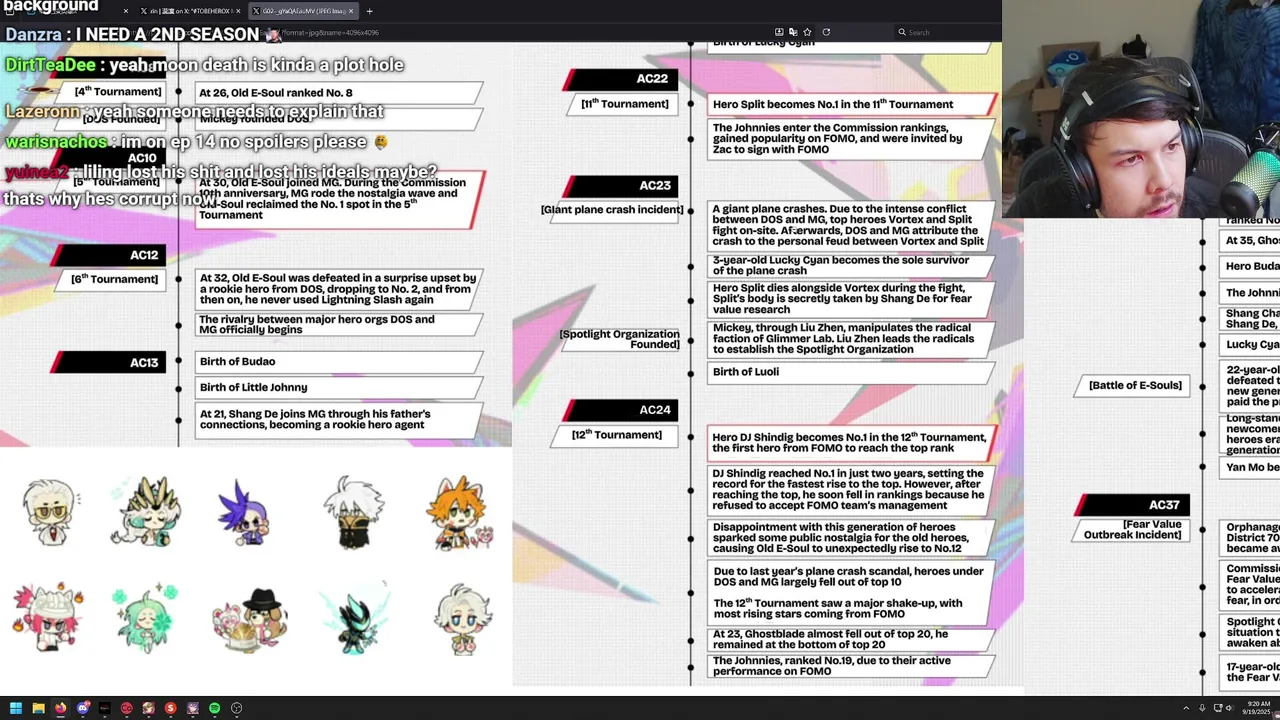
Task: Click the white-haired chibi in black outfit
Action: tap(353, 513)
